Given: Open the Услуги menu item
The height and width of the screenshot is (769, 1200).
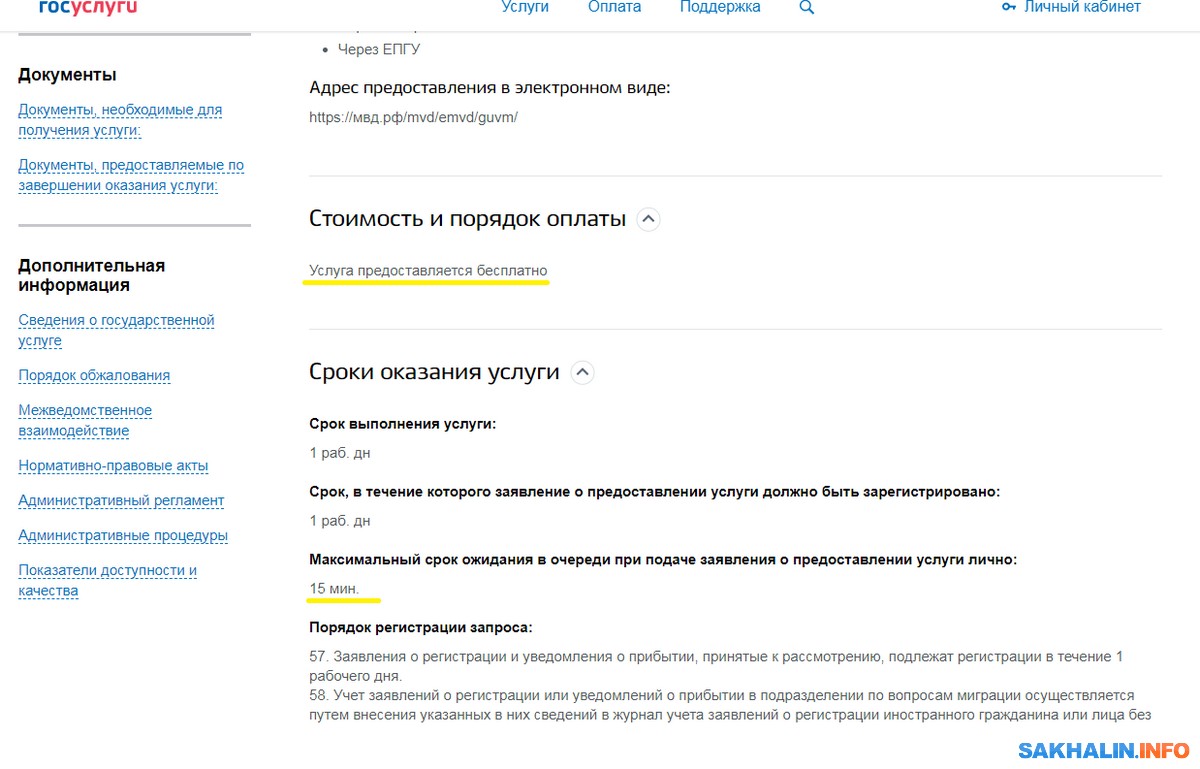Looking at the screenshot, I should pyautogui.click(x=525, y=8).
